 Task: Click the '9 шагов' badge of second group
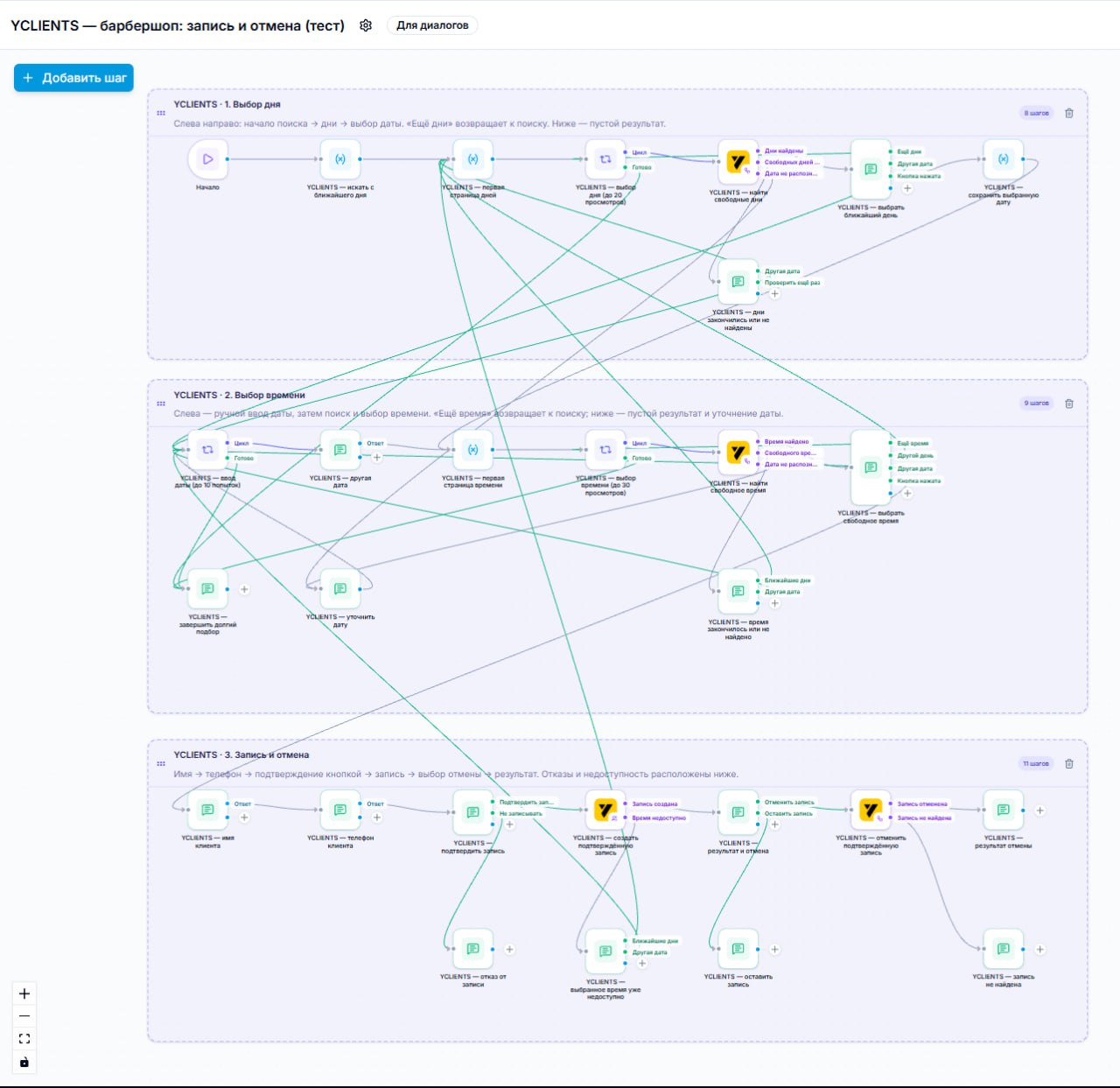pyautogui.click(x=1036, y=404)
